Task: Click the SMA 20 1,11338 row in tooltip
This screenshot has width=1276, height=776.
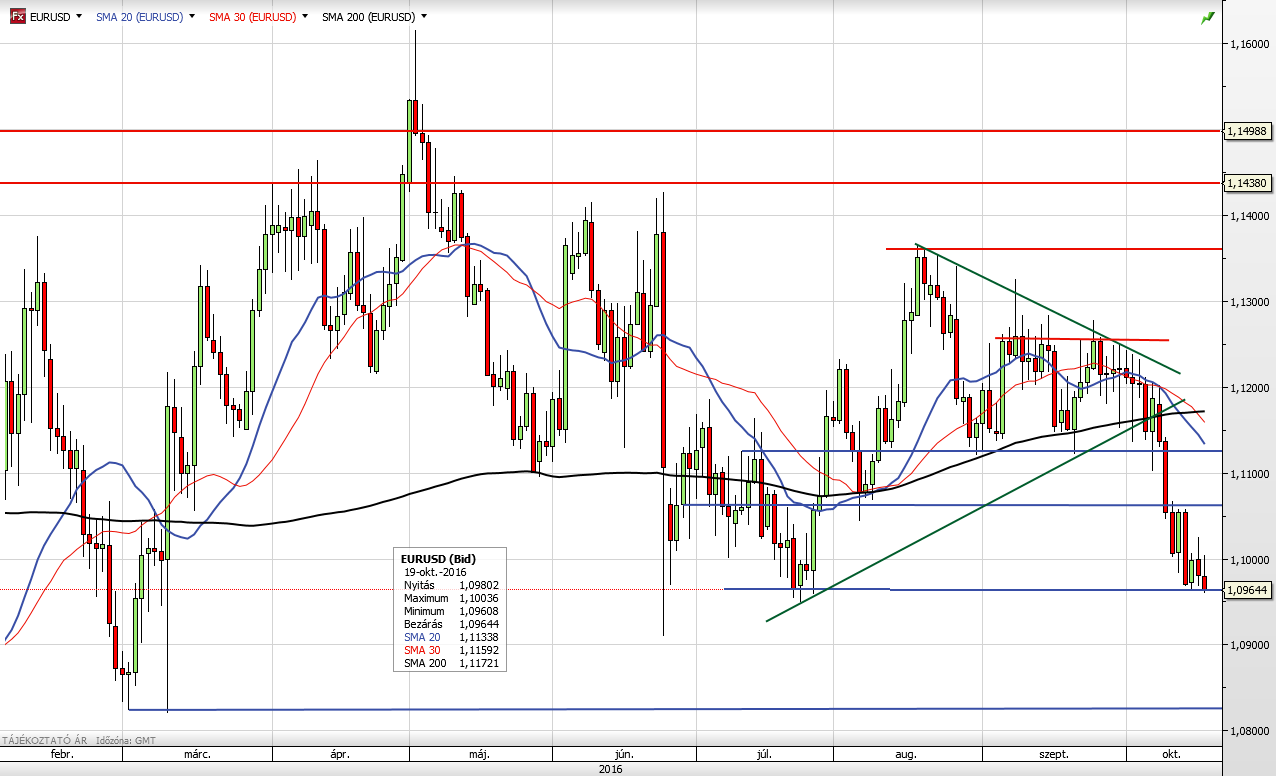Action: pos(451,636)
